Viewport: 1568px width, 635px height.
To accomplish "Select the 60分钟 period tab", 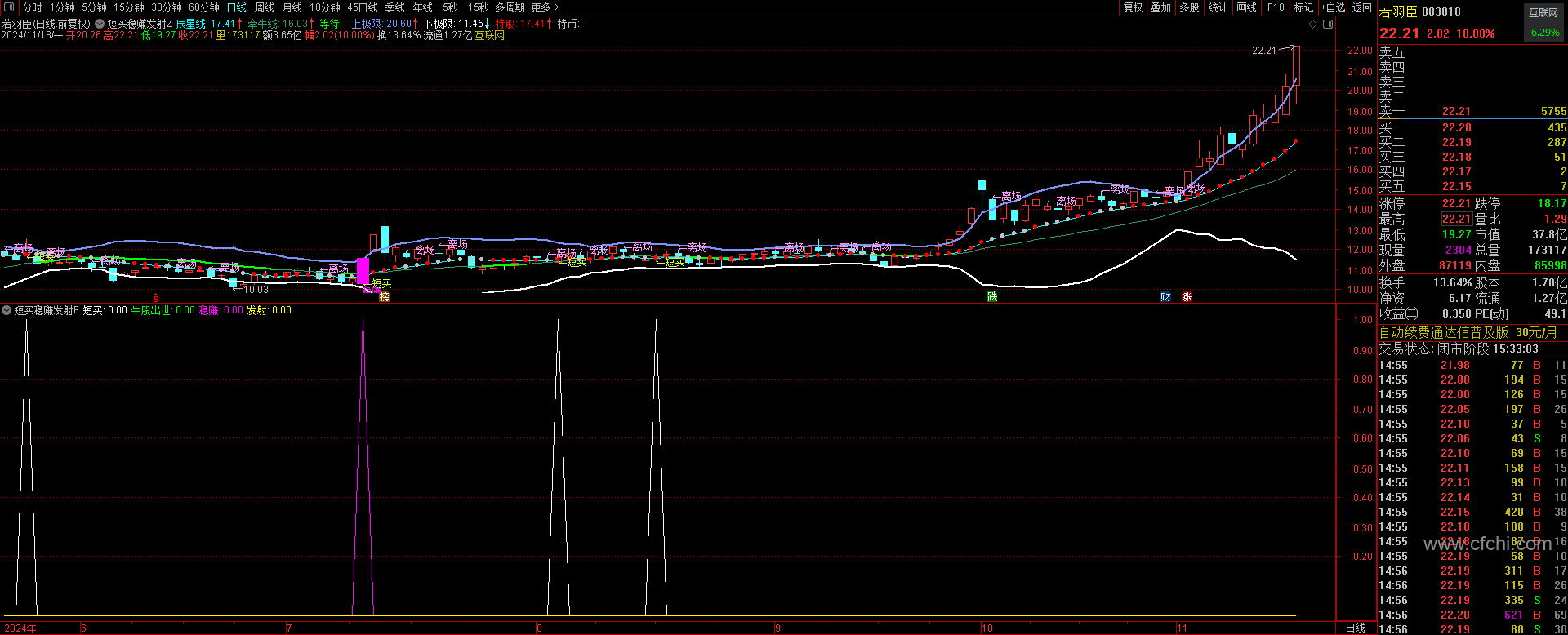I will tap(204, 7).
